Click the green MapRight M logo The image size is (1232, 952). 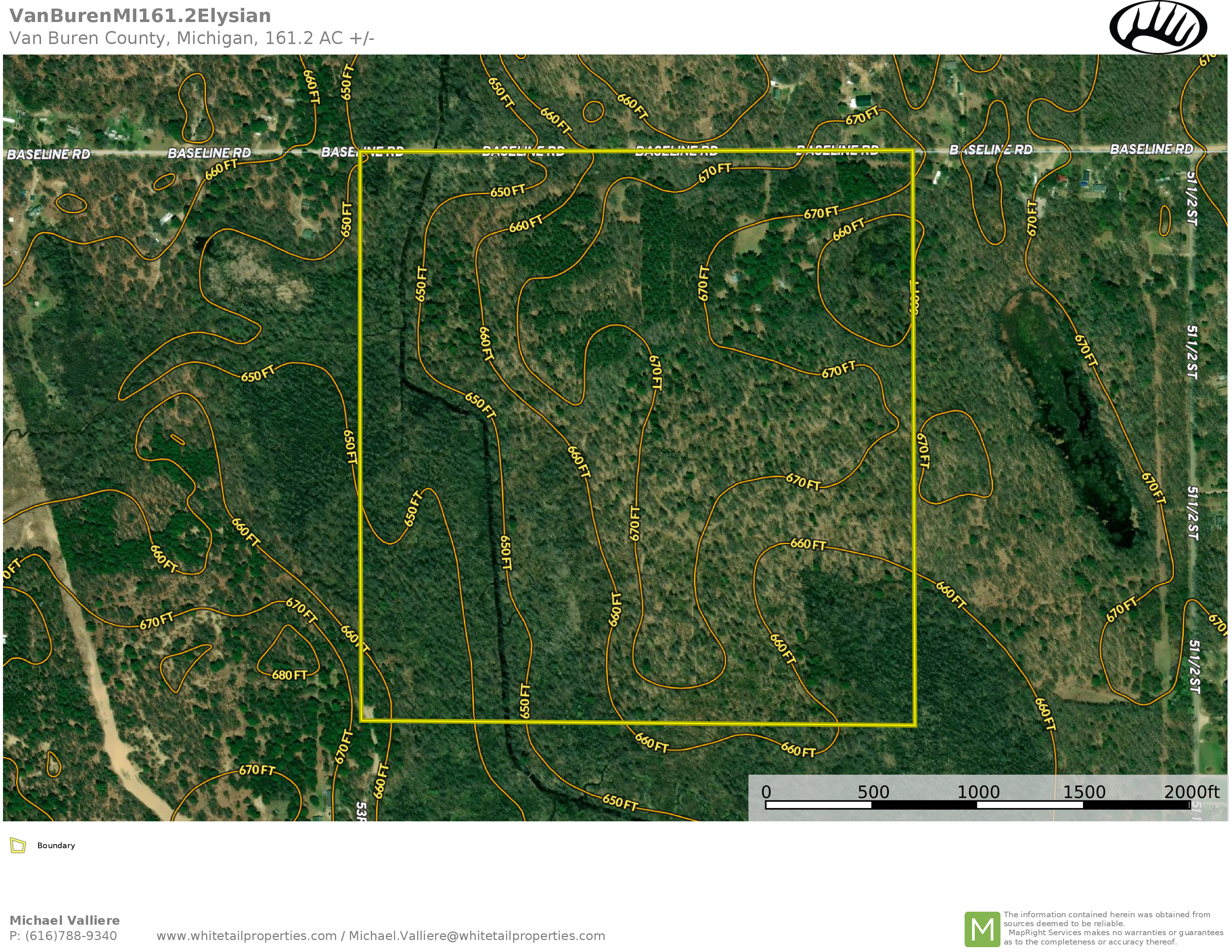tap(982, 929)
